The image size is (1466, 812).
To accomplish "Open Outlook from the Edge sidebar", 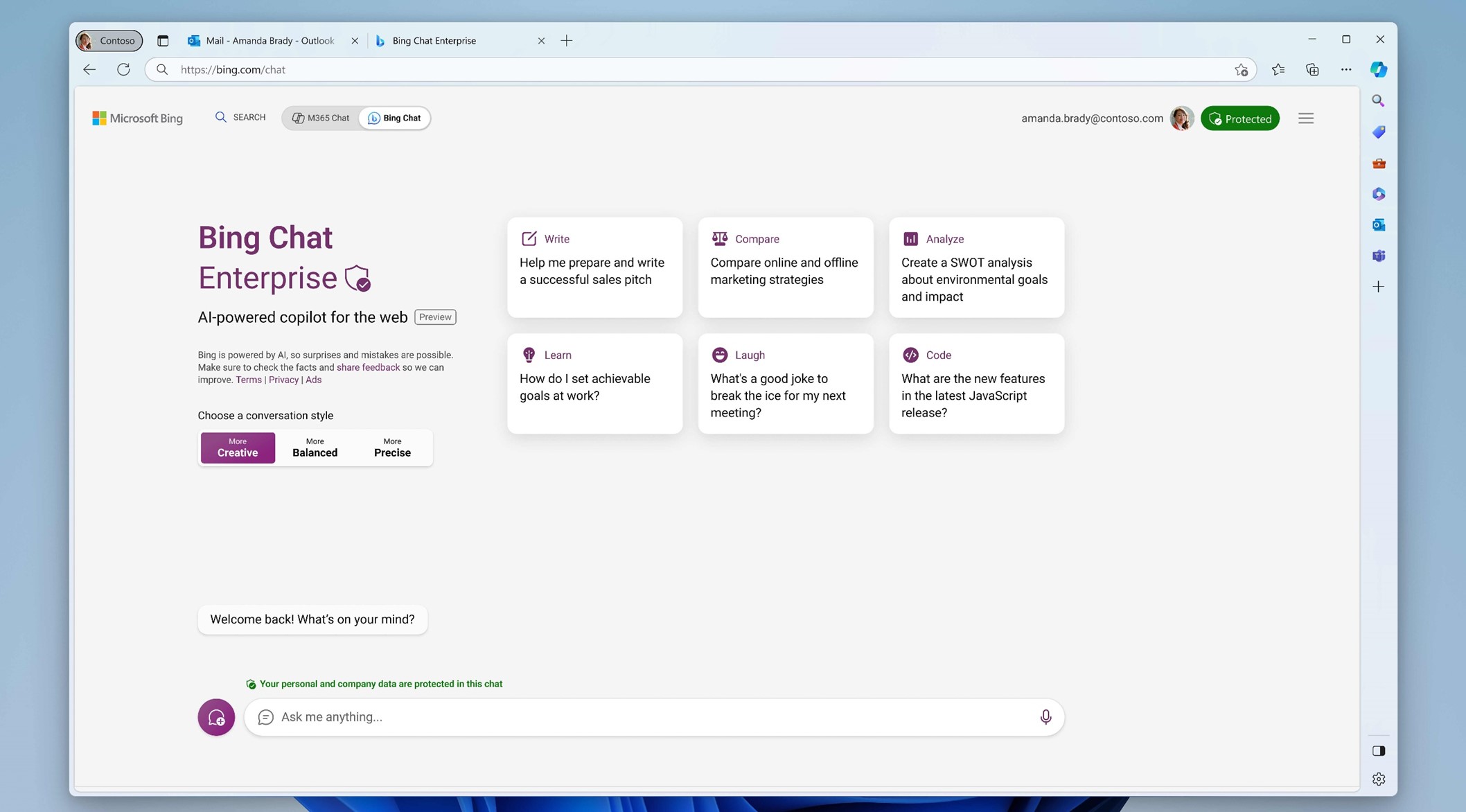I will pos(1378,224).
